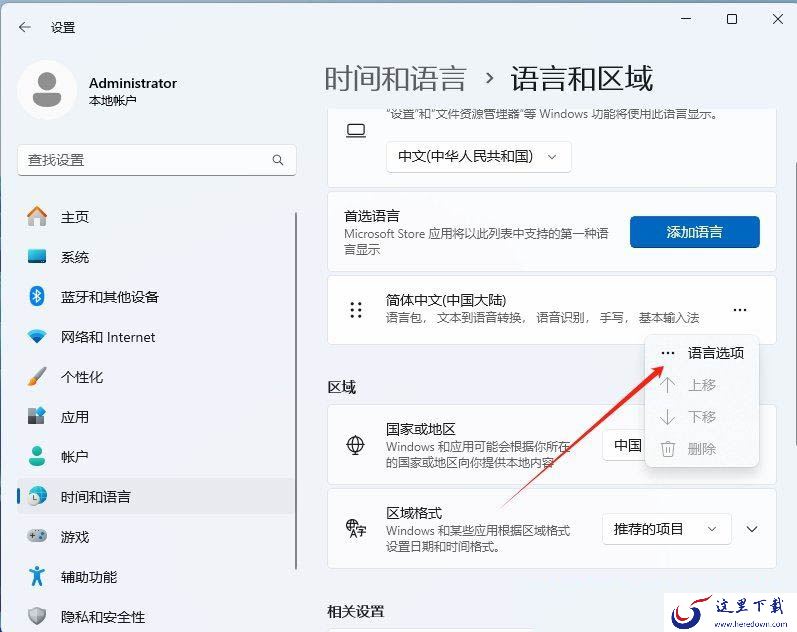Click the 查找设置 search field

157,160
